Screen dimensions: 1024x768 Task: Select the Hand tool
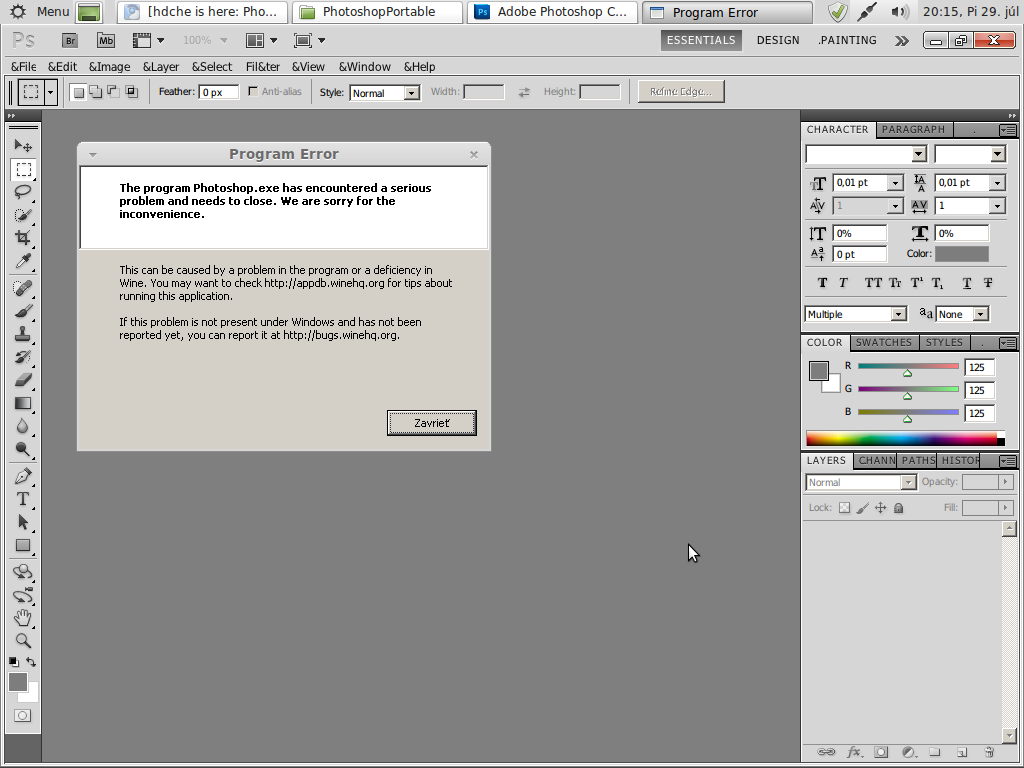tap(23, 618)
